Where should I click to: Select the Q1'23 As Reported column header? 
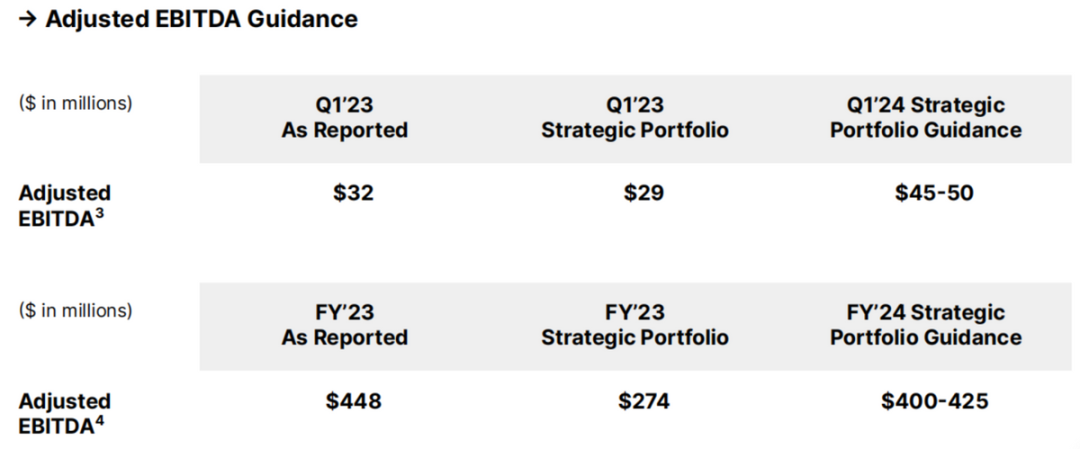pyautogui.click(x=344, y=117)
